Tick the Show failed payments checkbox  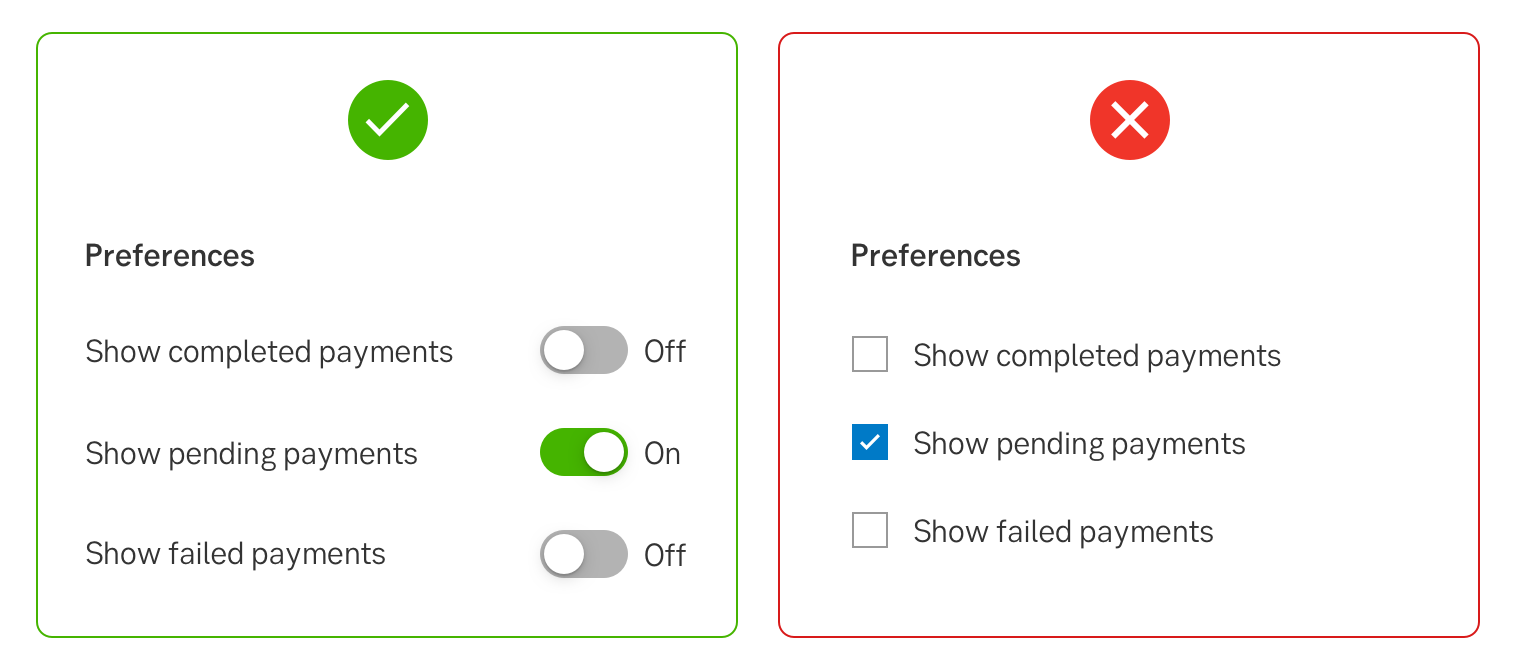870,530
